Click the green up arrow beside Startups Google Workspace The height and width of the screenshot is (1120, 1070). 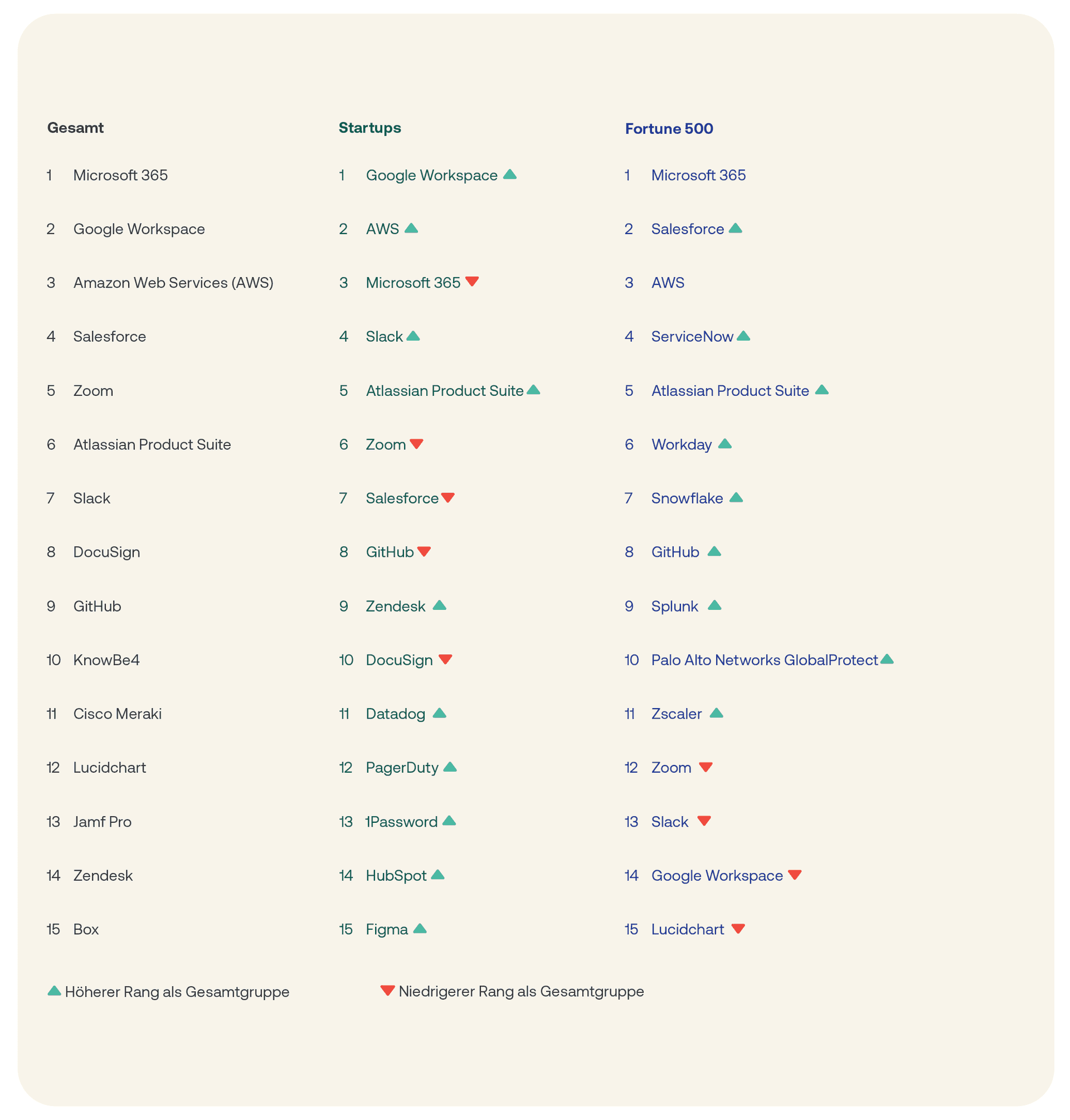coord(510,174)
